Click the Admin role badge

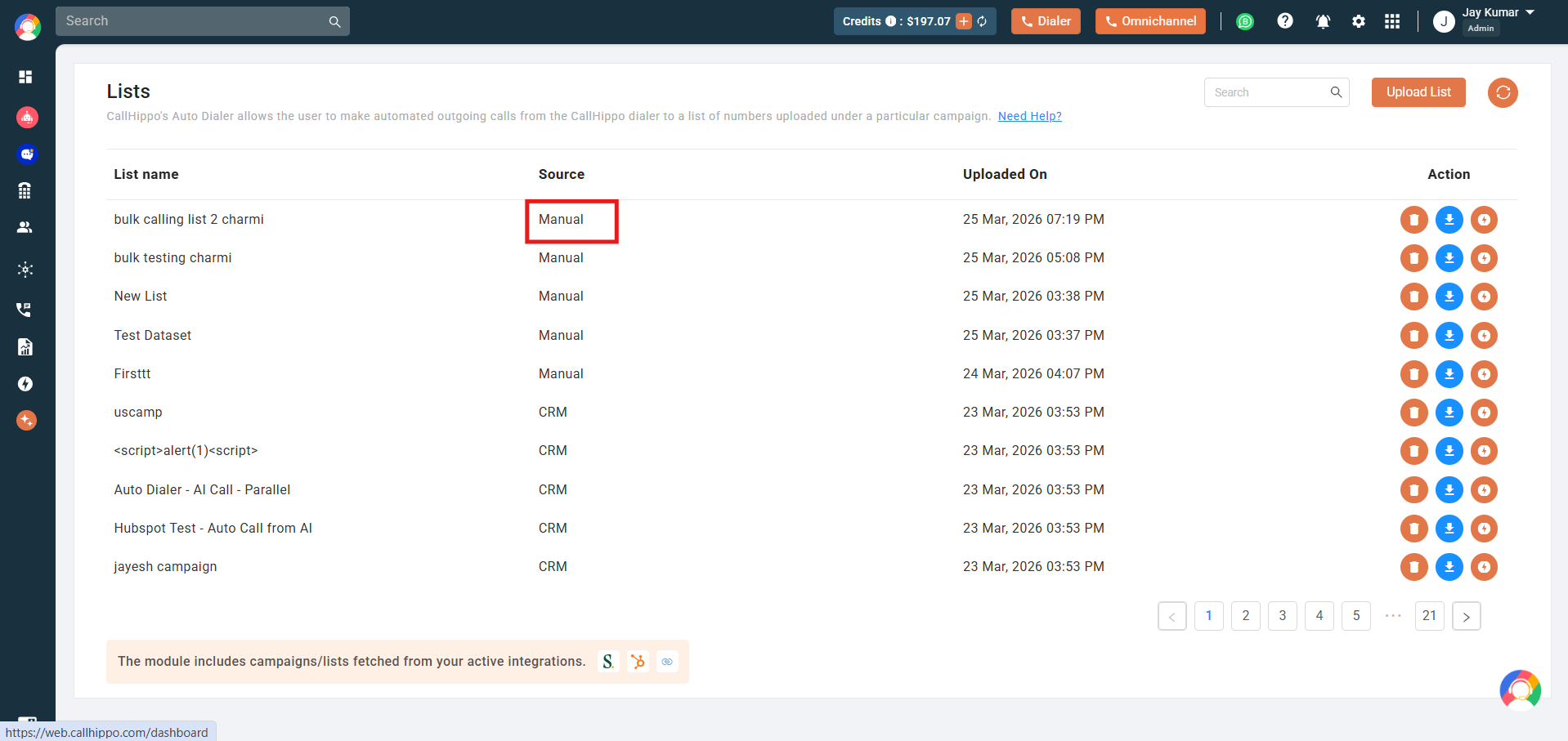click(1481, 29)
